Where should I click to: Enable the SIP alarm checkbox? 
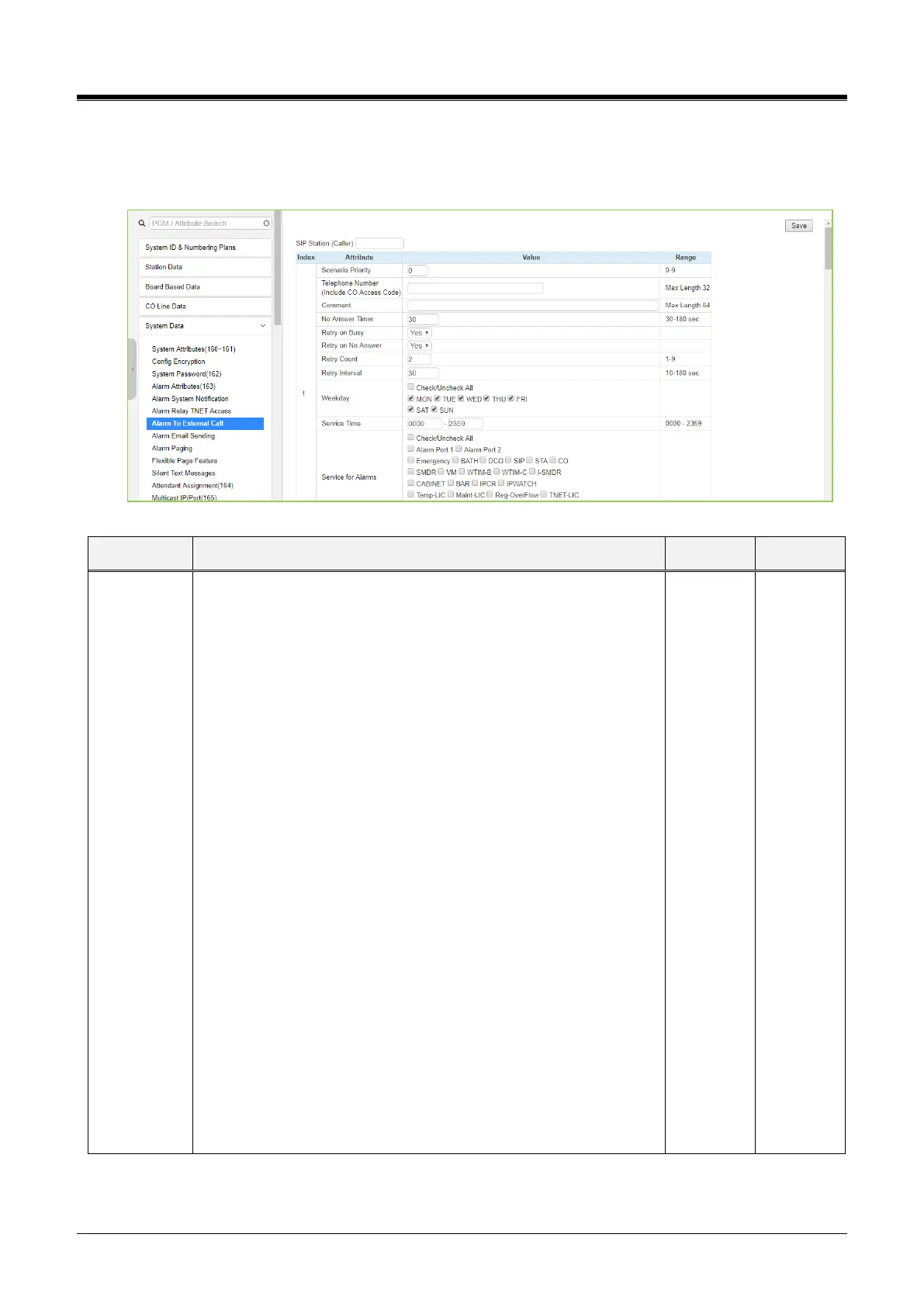click(x=508, y=460)
